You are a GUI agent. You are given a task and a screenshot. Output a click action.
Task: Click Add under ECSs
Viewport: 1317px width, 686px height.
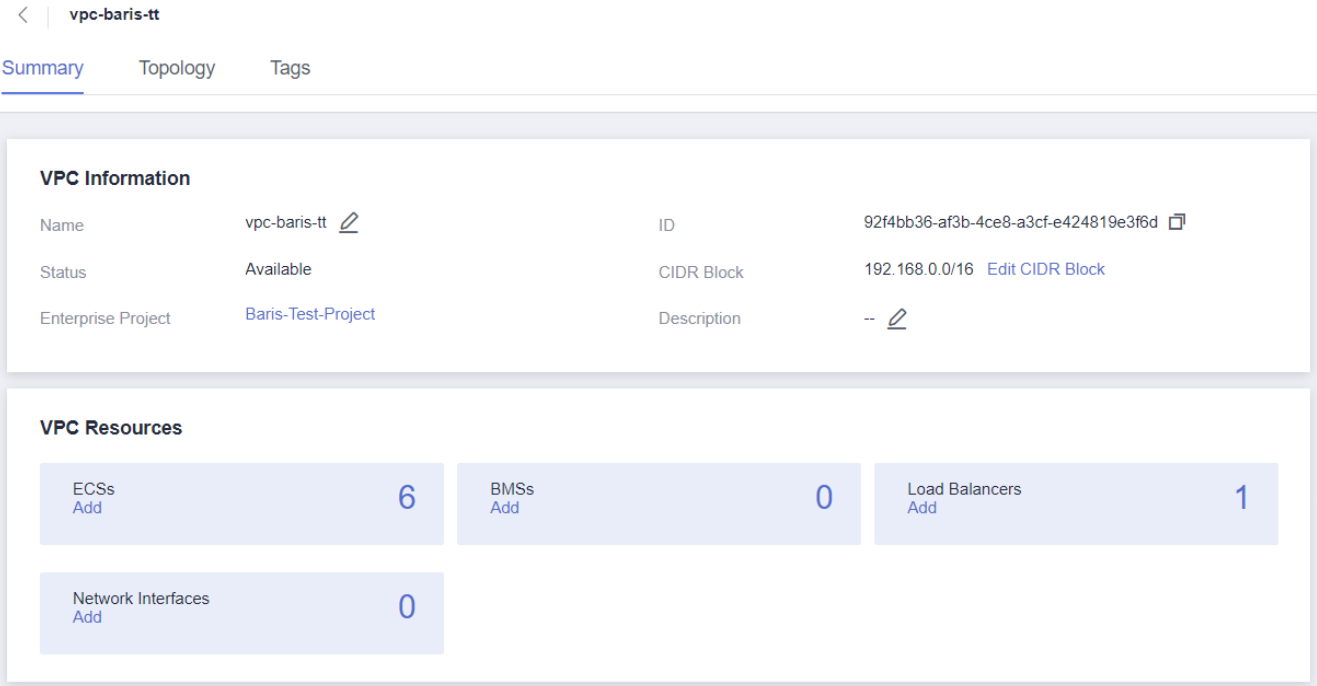tap(87, 508)
